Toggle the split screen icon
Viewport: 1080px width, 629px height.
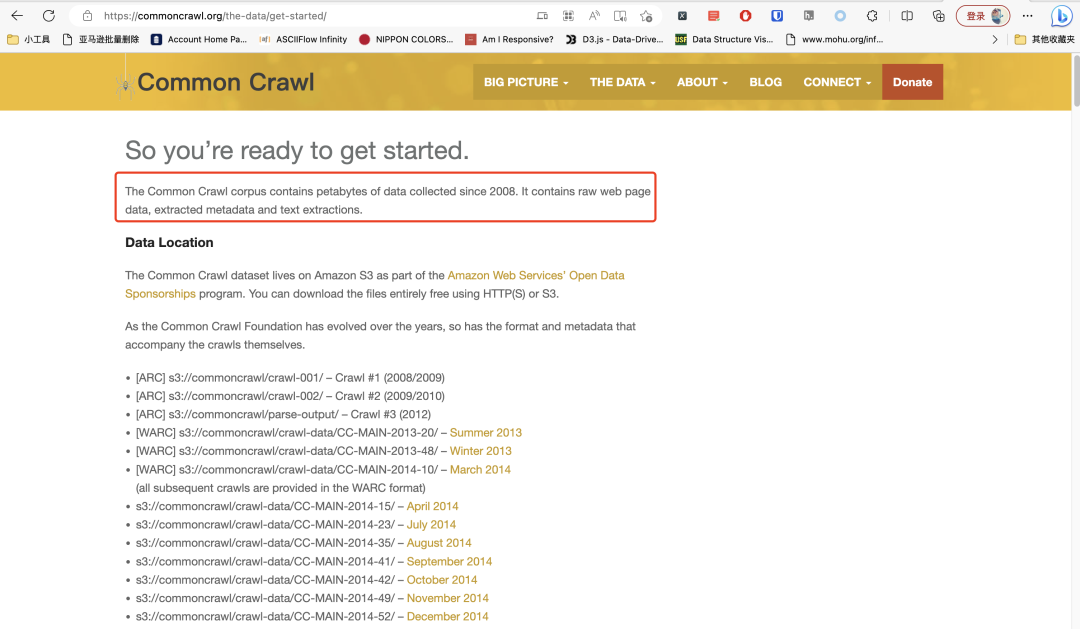point(907,16)
